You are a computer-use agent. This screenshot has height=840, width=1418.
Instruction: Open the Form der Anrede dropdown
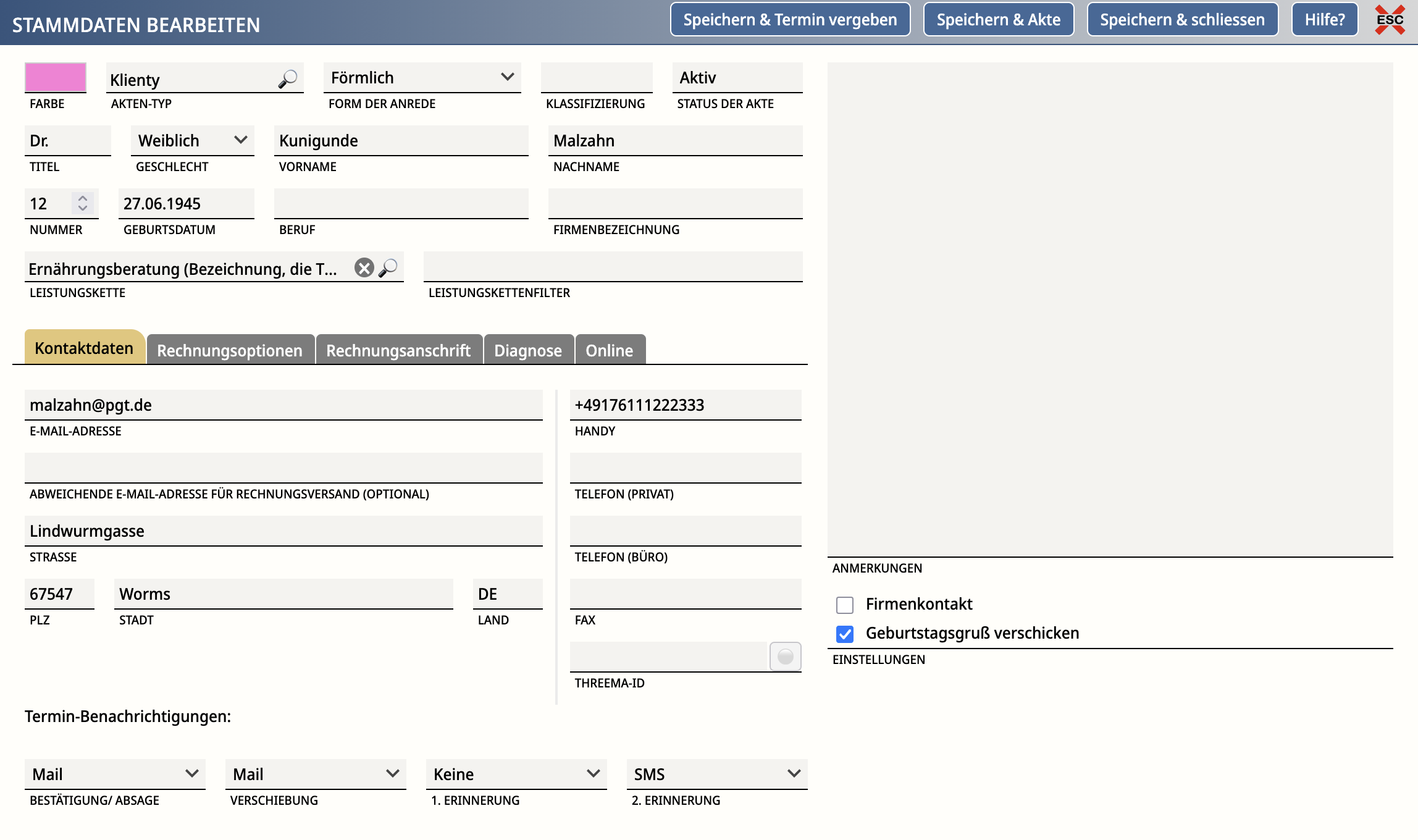tap(422, 78)
